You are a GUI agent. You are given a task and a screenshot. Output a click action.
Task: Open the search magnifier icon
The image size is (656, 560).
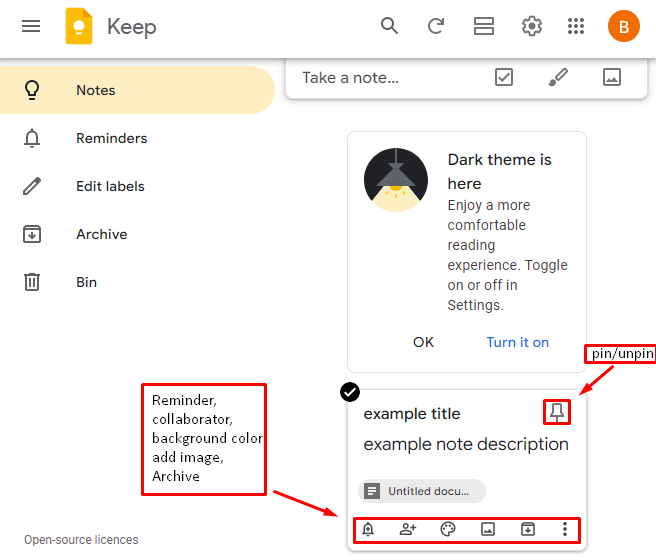point(389,26)
